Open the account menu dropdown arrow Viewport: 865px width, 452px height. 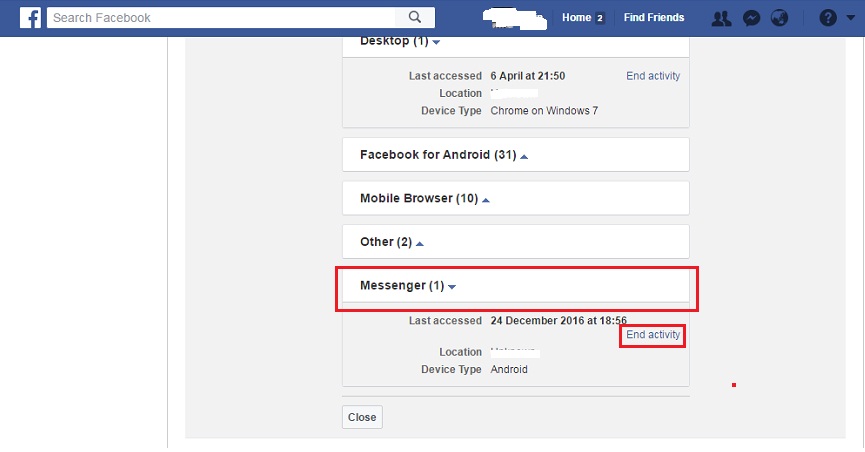coord(850,18)
